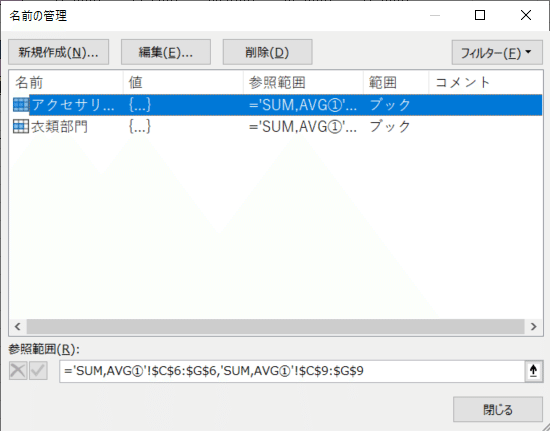550x431 pixels.
Task: Select the アクセサリ... name row
Action: pos(277,105)
